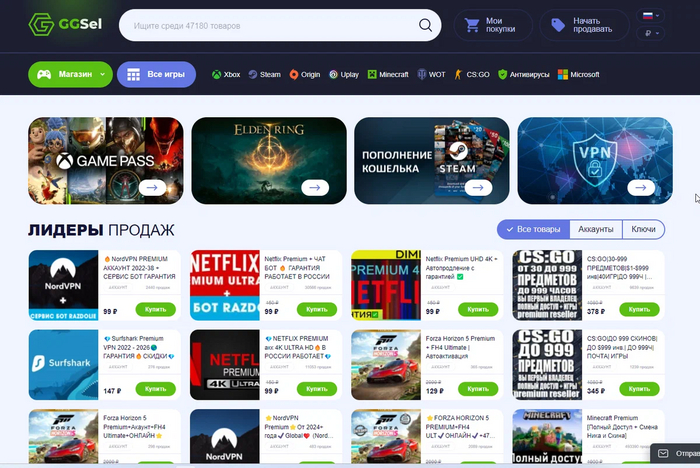Open Elden Ring banner
The height and width of the screenshot is (468, 700).
point(269,160)
